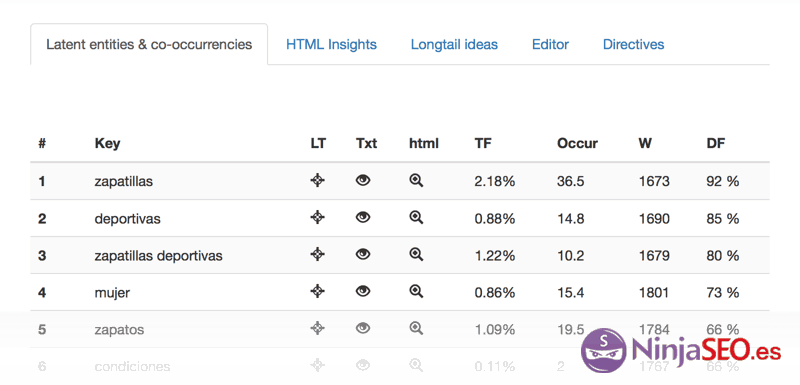Select the Directives tab
The height and width of the screenshot is (385, 800).
[x=633, y=44]
